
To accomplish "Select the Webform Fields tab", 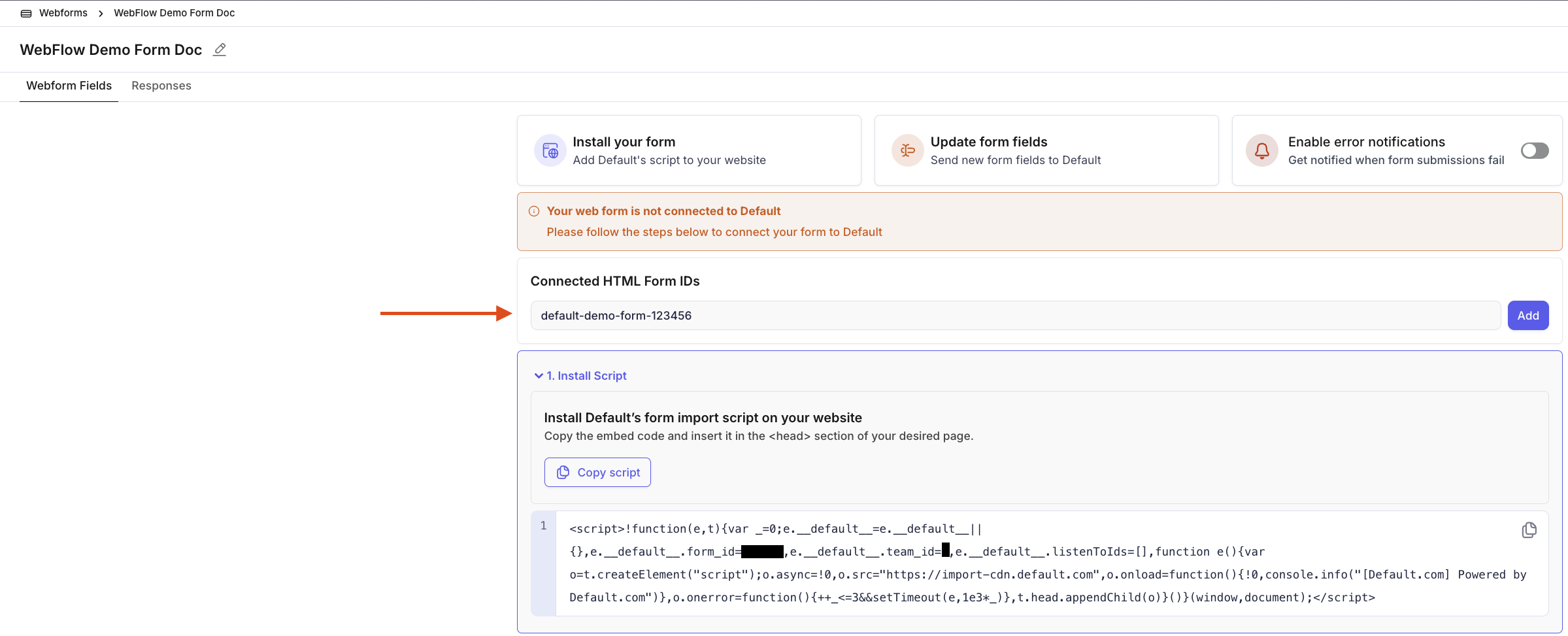I will [69, 86].
